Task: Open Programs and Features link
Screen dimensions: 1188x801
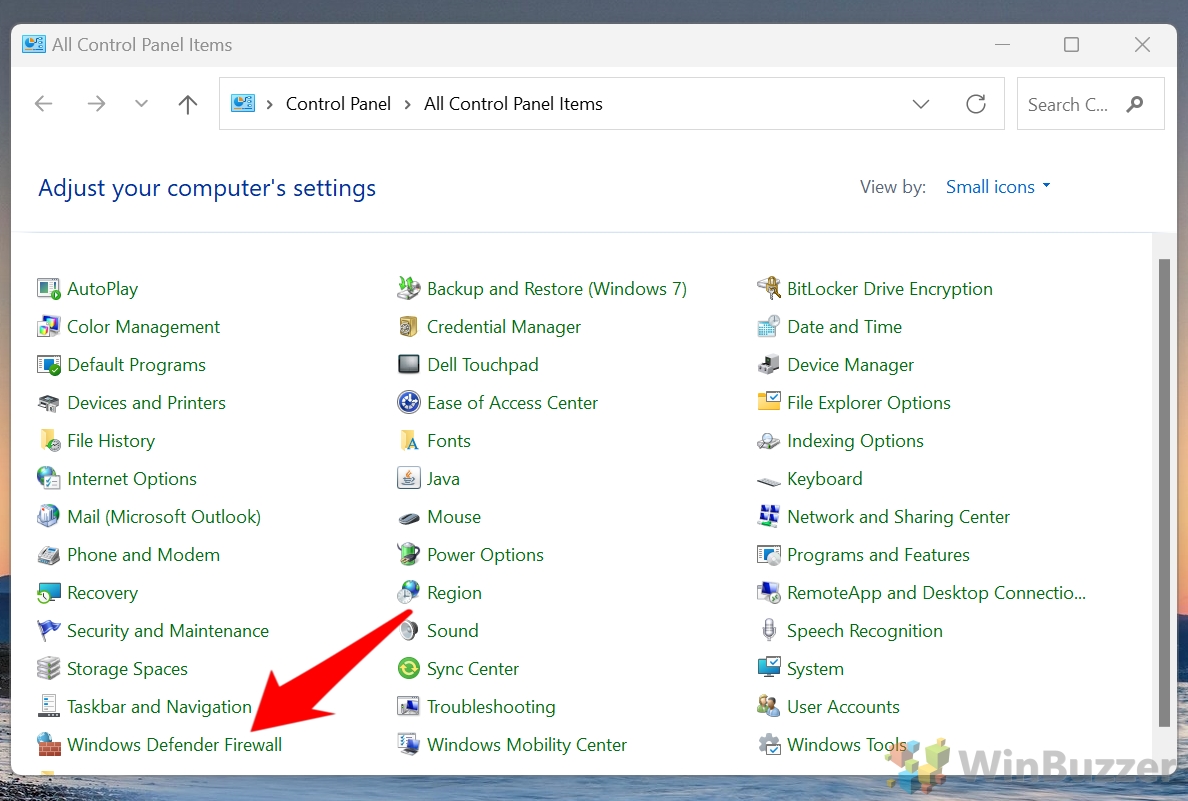Action: coord(878,555)
